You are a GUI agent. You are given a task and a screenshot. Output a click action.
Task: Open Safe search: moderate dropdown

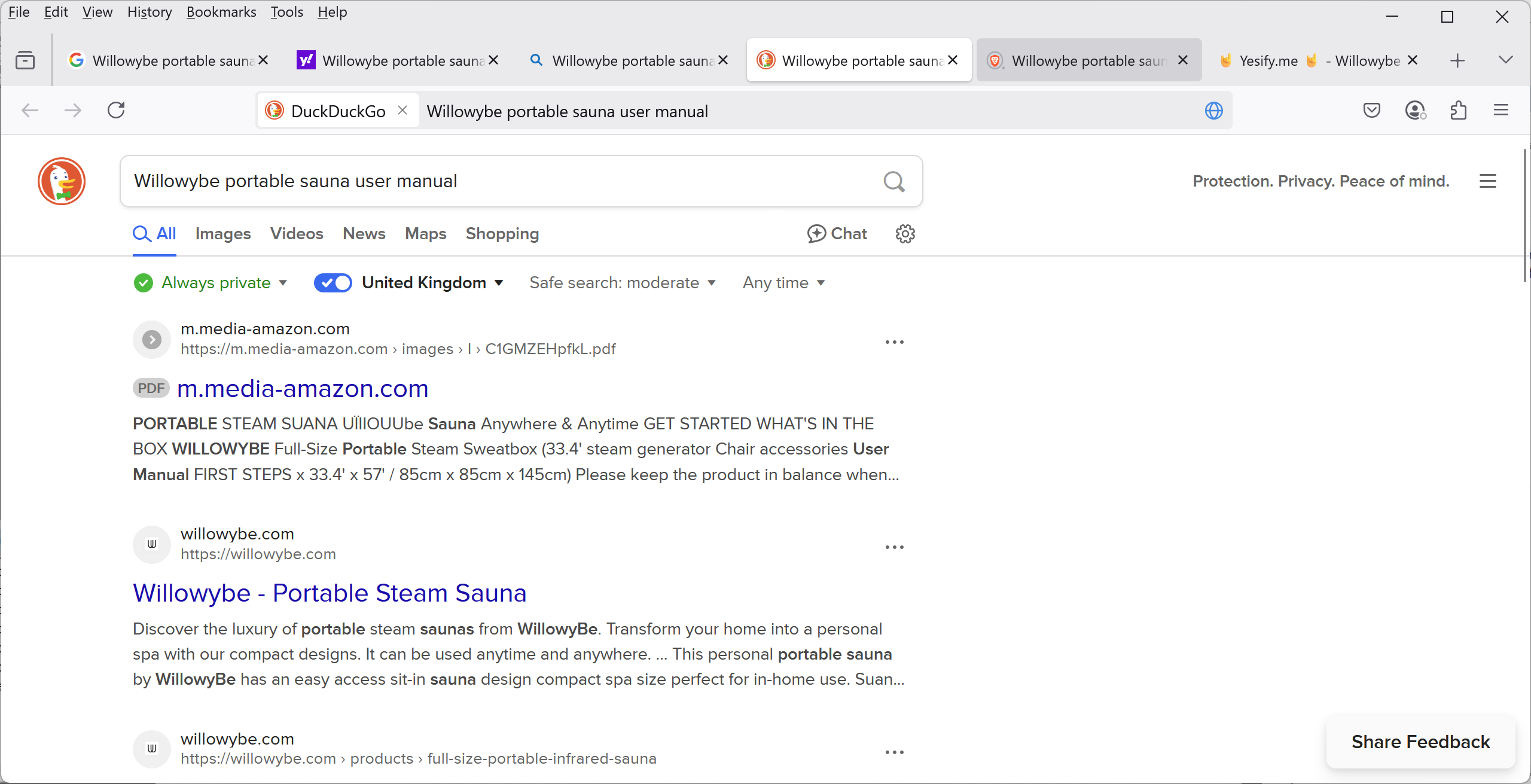click(x=622, y=283)
